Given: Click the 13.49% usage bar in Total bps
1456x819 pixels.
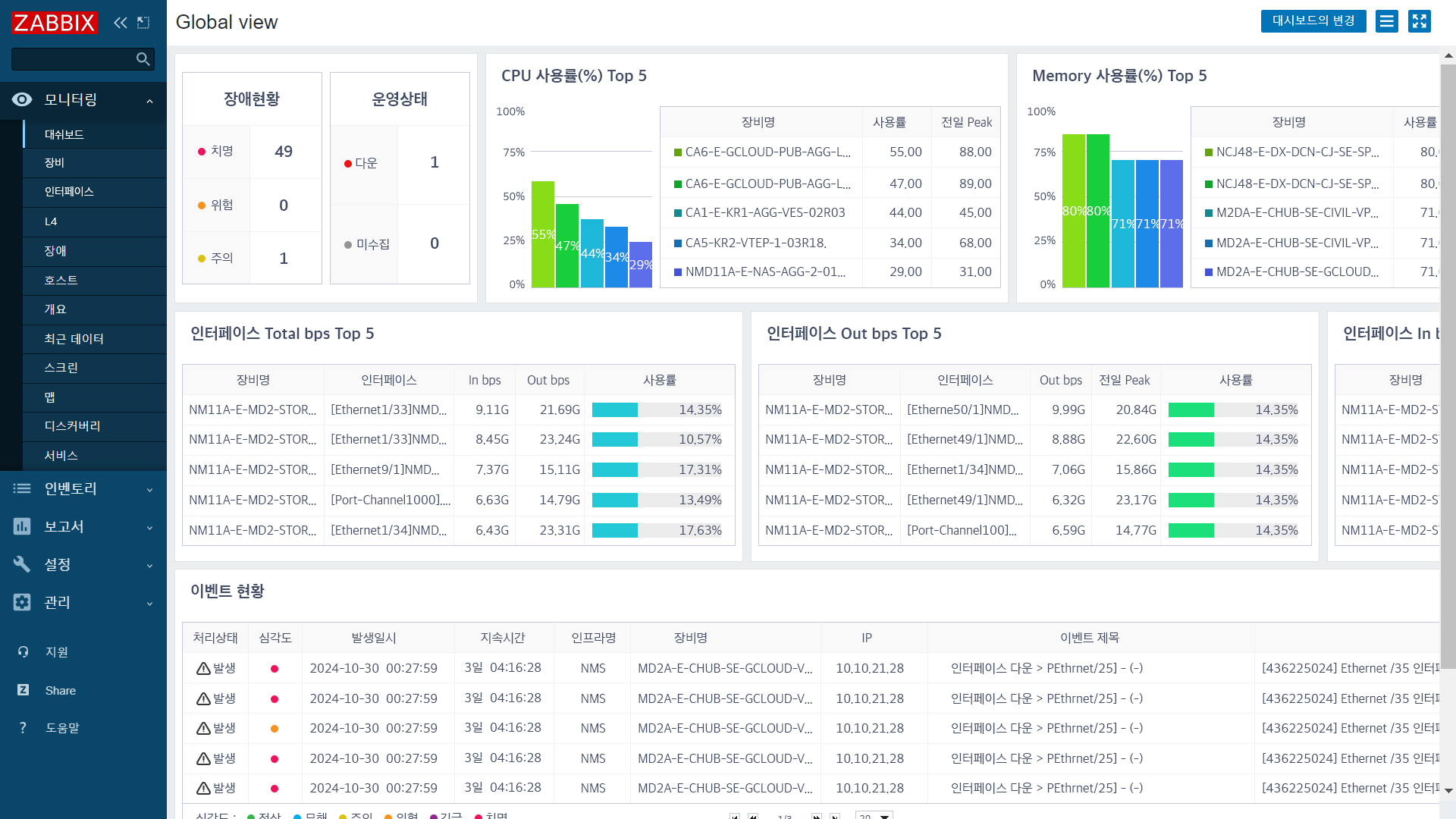Looking at the screenshot, I should click(657, 500).
